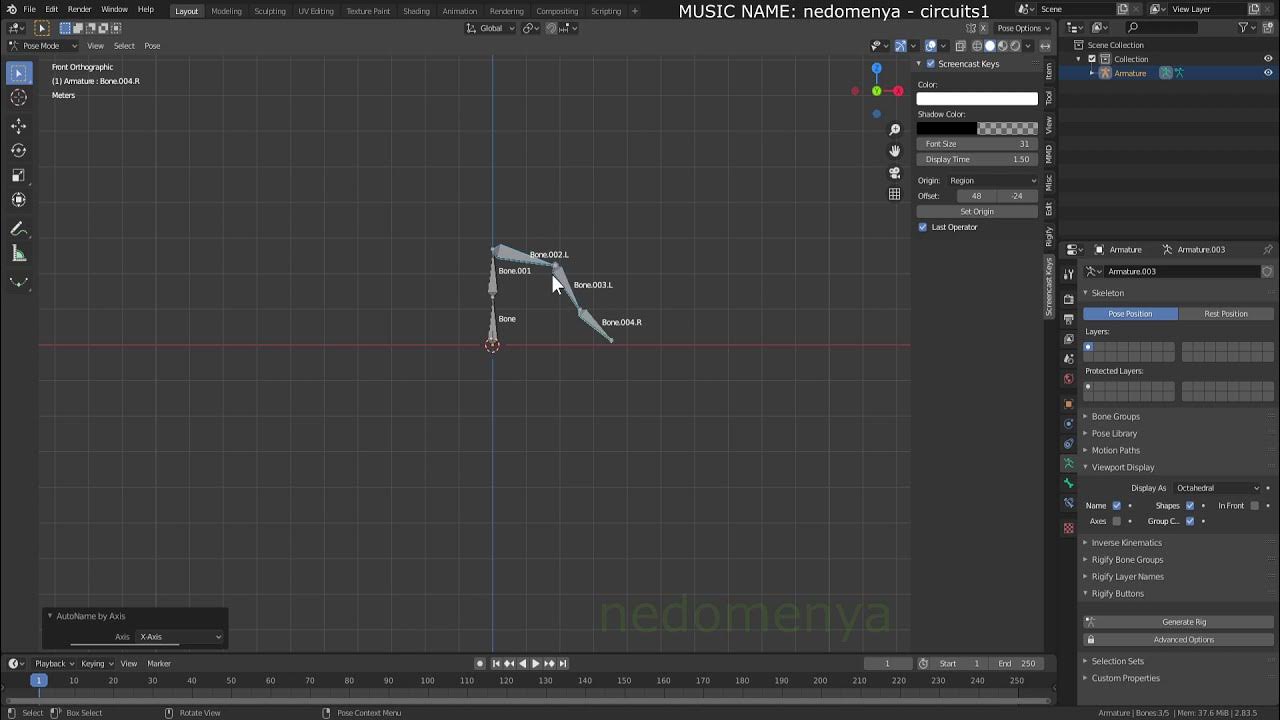Jump to timeline start frame

[496, 663]
